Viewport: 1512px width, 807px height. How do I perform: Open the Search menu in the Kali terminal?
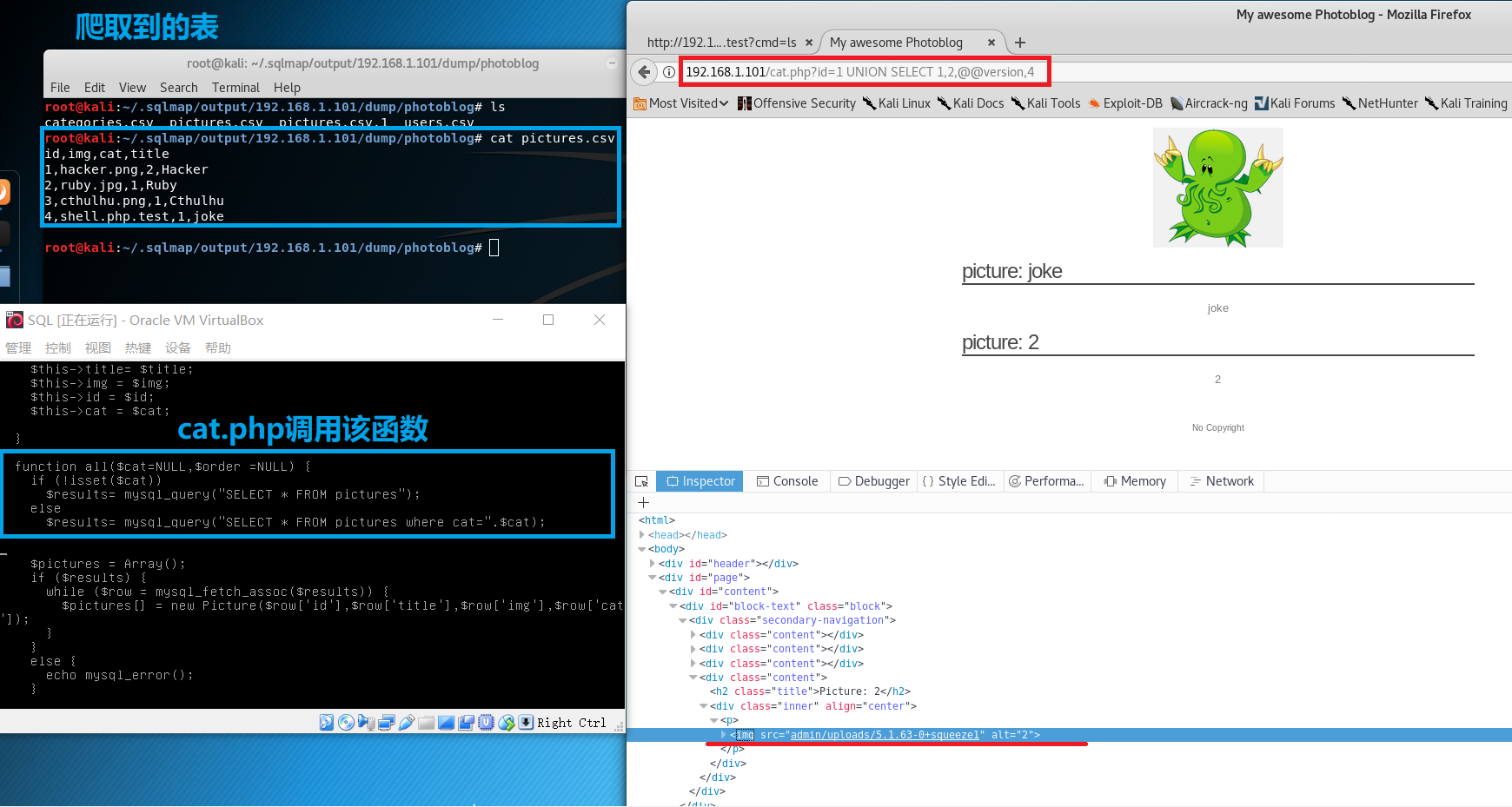[x=179, y=88]
